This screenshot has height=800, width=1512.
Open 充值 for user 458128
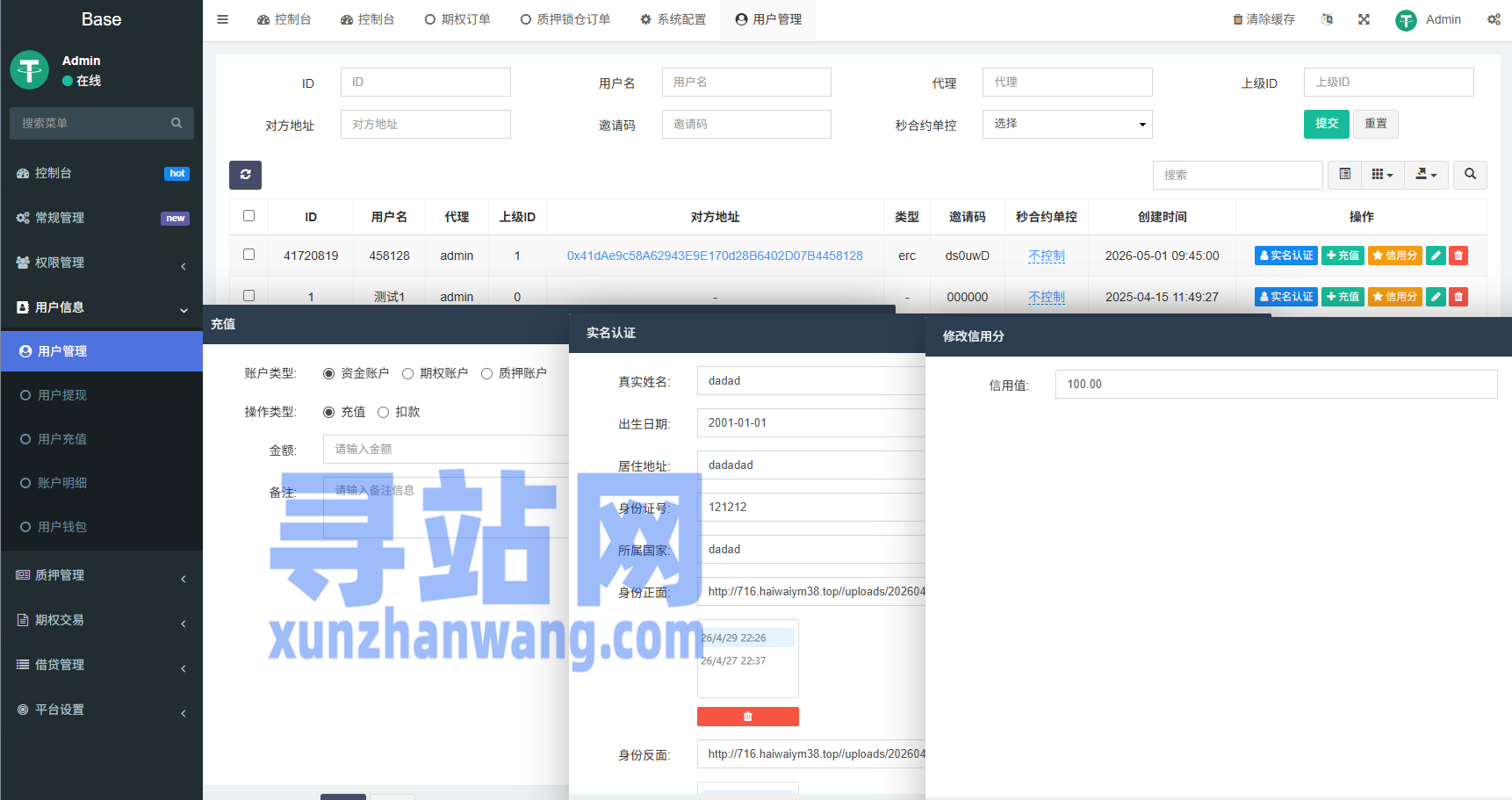[x=1343, y=256]
